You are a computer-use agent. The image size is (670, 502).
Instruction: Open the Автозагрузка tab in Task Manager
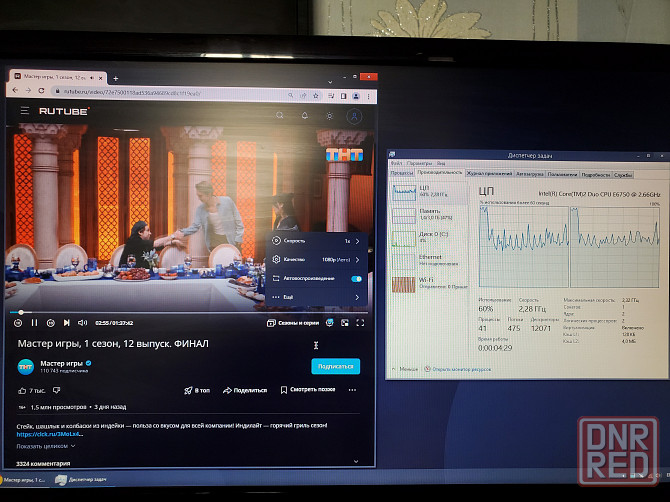pyautogui.click(x=530, y=174)
